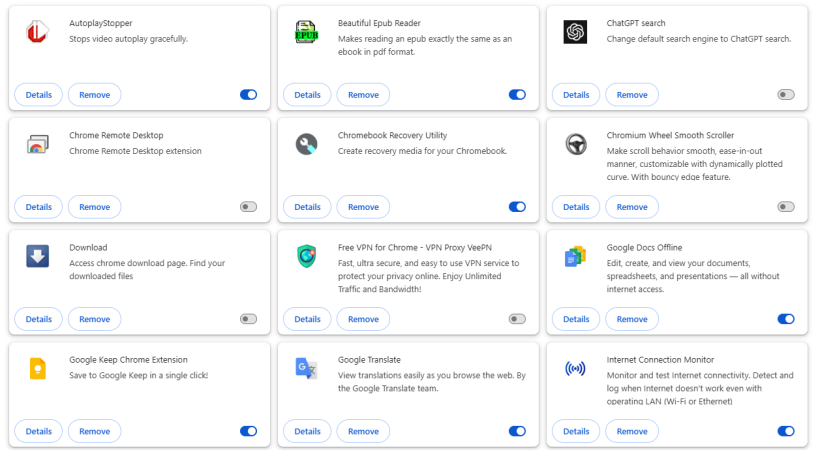Click the AutoplayStopper extension icon

(37, 32)
